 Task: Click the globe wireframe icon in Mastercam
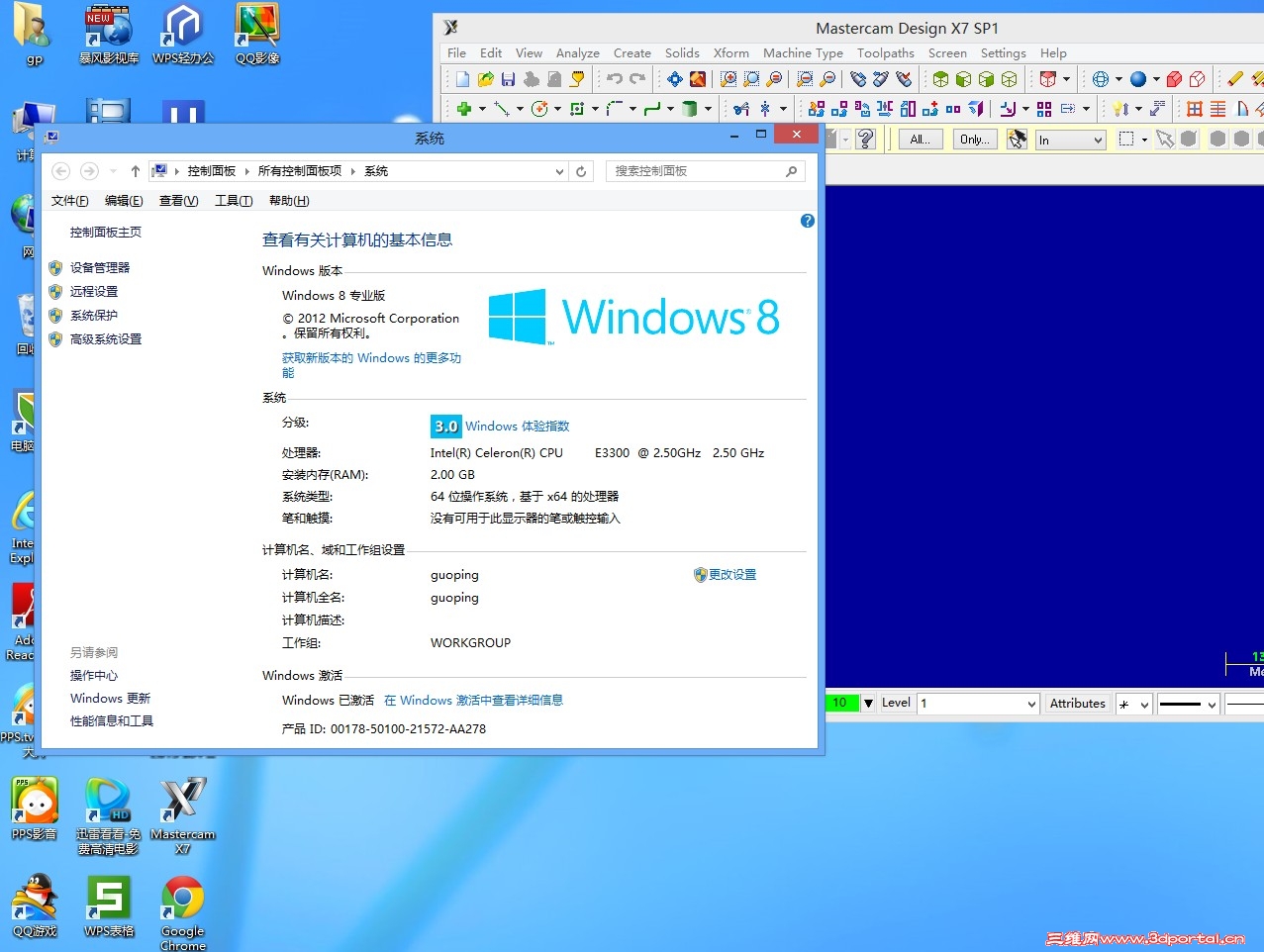click(1101, 79)
